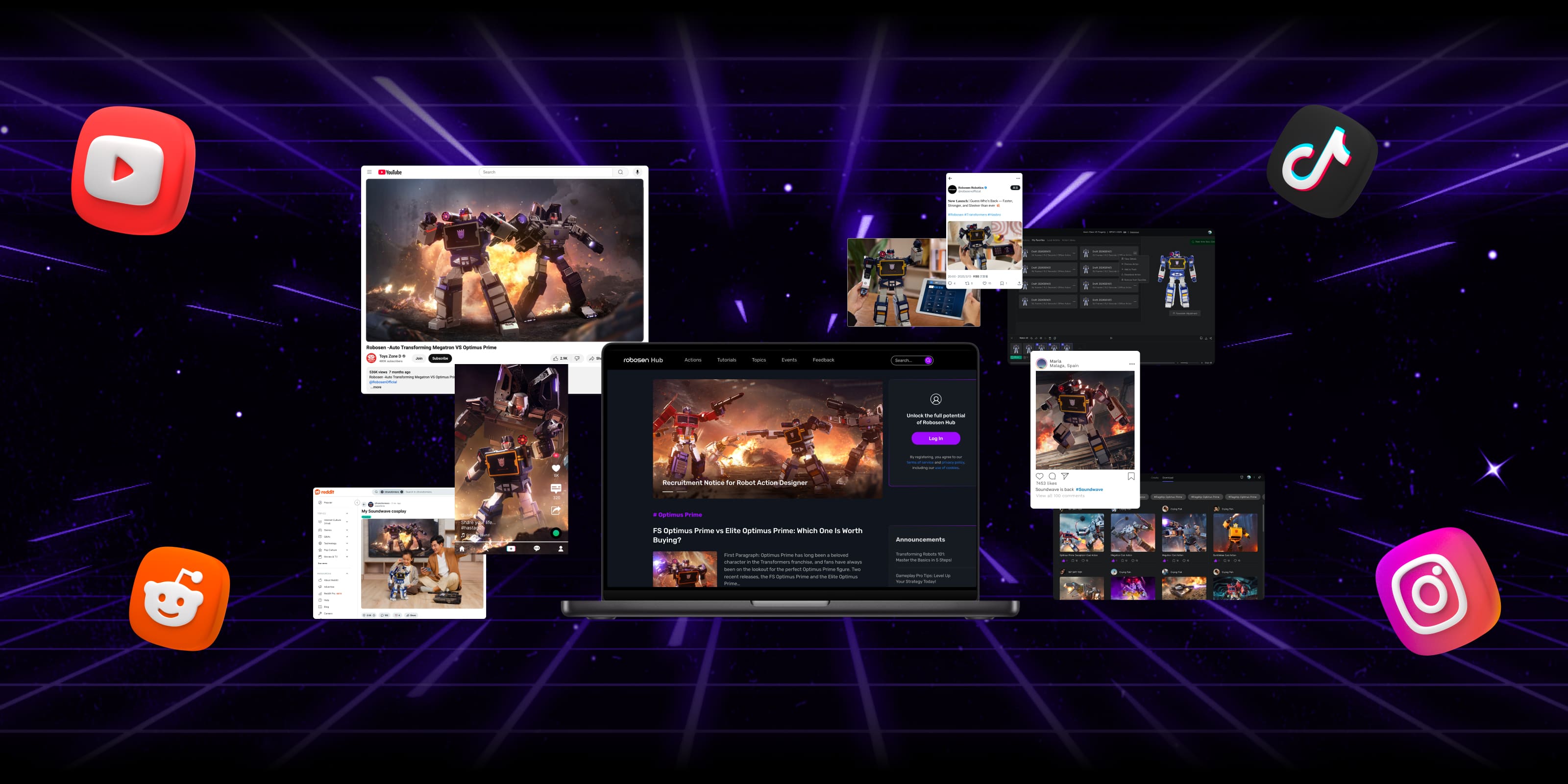Image resolution: width=1568 pixels, height=784 pixels.
Task: Click the YouTube Subscribe button
Action: coord(440,359)
